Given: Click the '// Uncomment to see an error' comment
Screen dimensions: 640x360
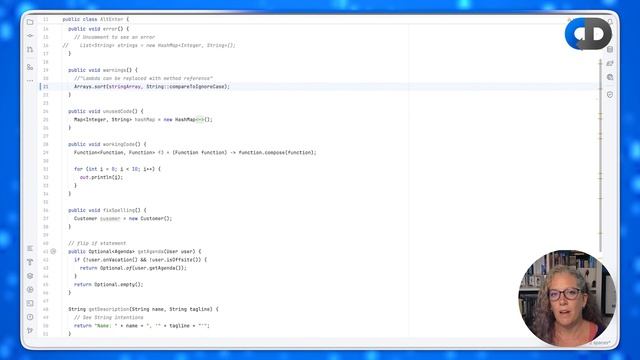Looking at the screenshot, I should point(114,37).
